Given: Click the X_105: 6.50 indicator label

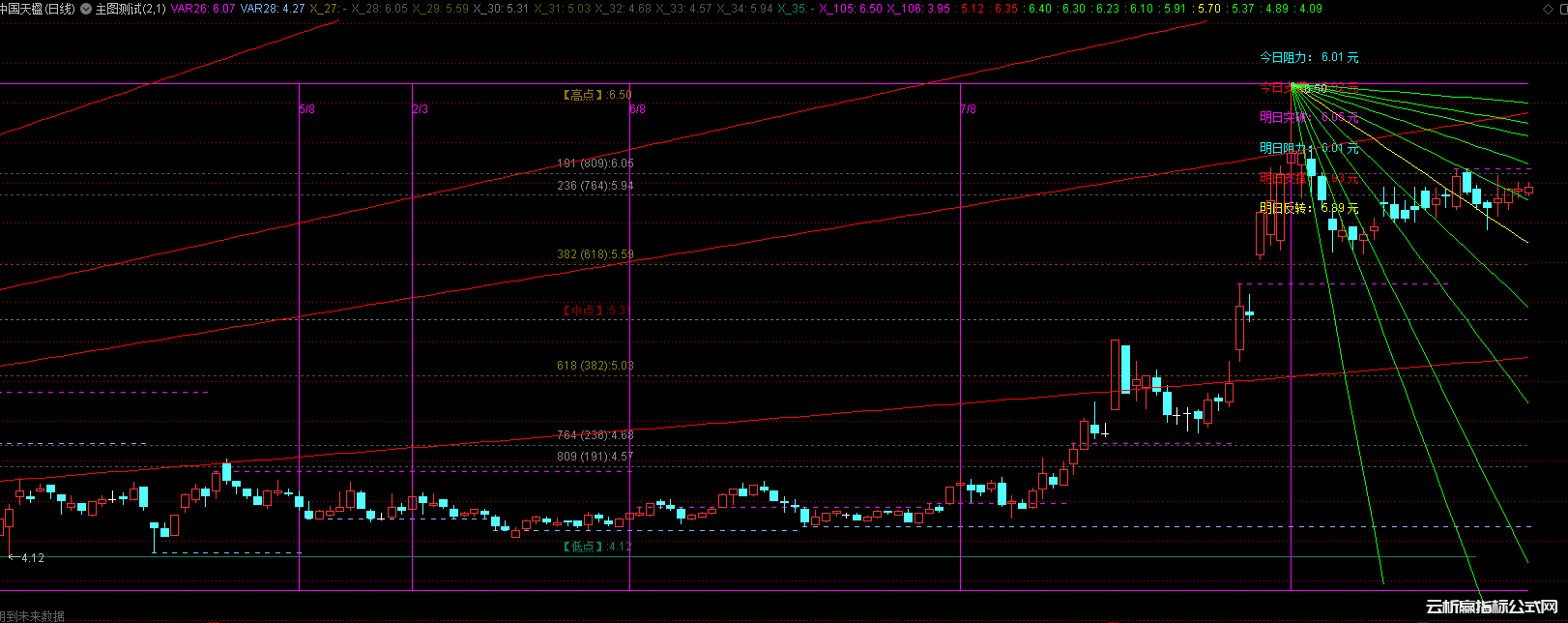Looking at the screenshot, I should 850,9.
